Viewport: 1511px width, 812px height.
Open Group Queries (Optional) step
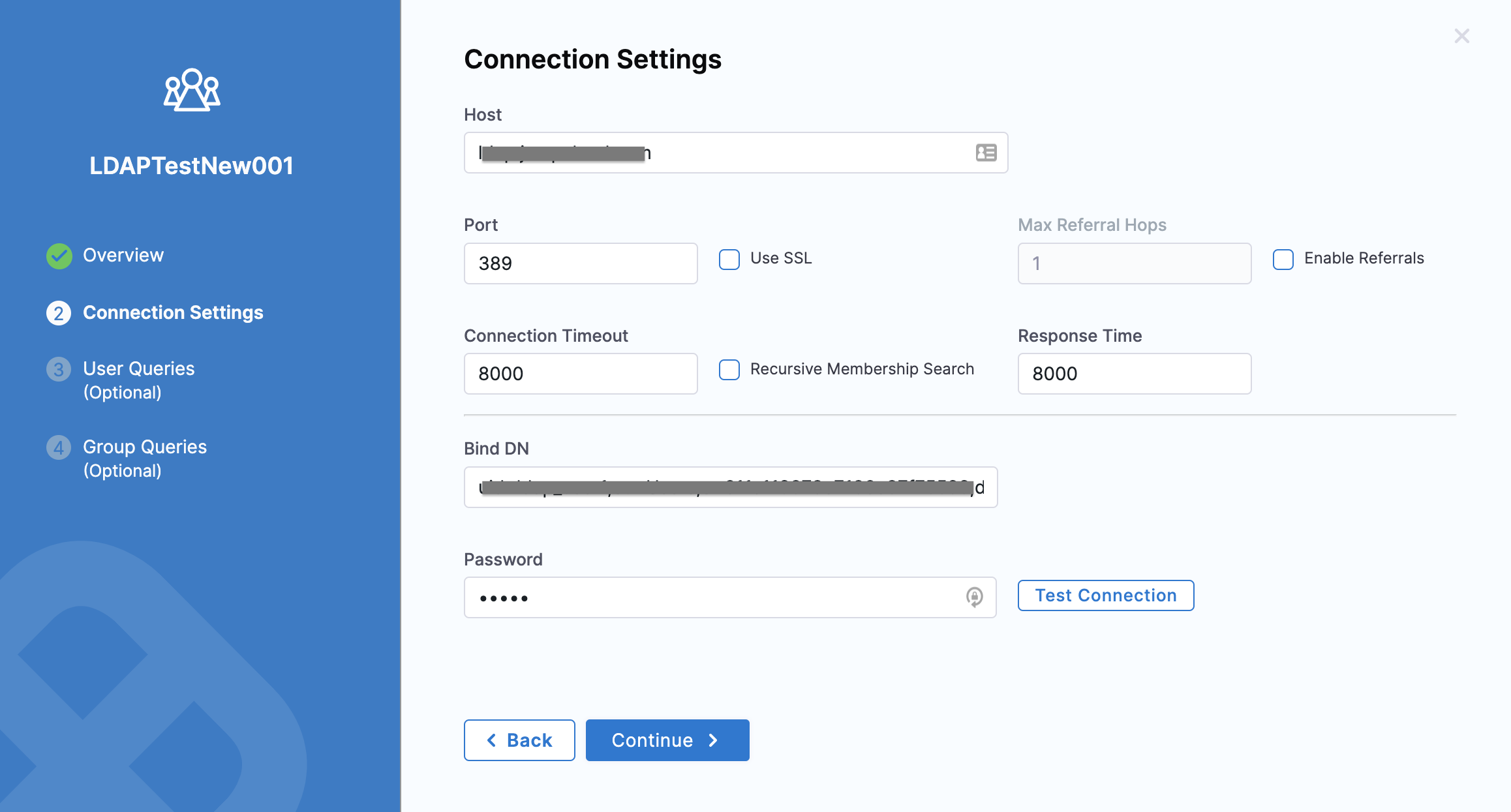[144, 458]
